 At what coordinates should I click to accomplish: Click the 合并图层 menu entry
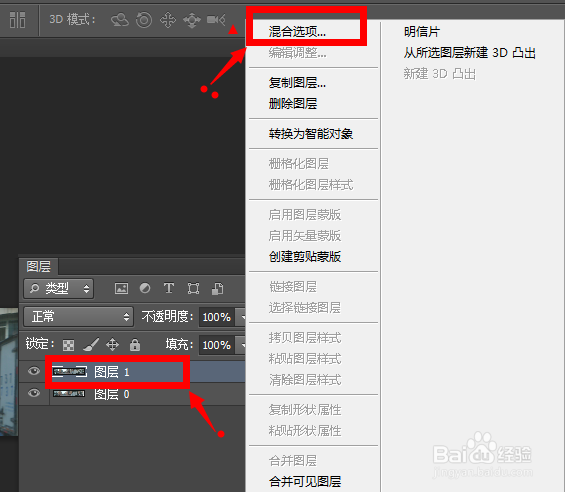tap(293, 461)
